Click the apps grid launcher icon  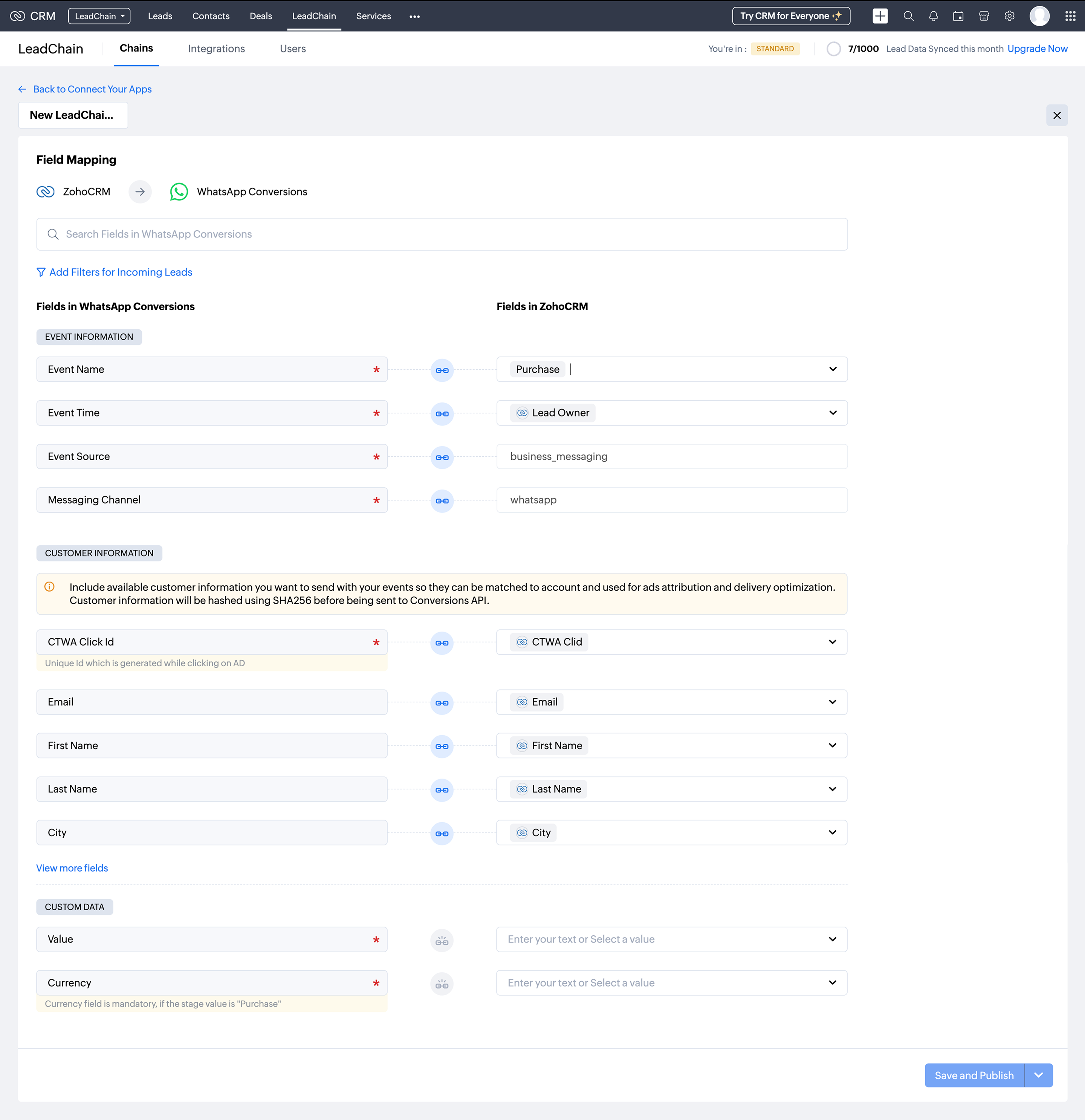coord(1070,16)
